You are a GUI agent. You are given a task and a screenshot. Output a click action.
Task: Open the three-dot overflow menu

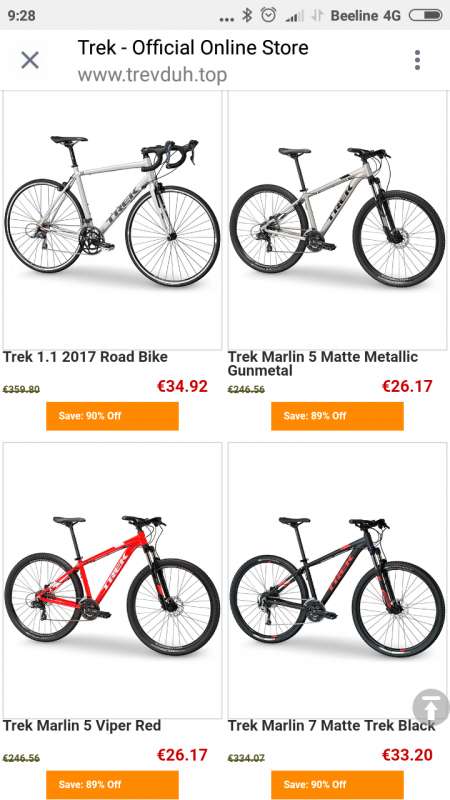417,60
